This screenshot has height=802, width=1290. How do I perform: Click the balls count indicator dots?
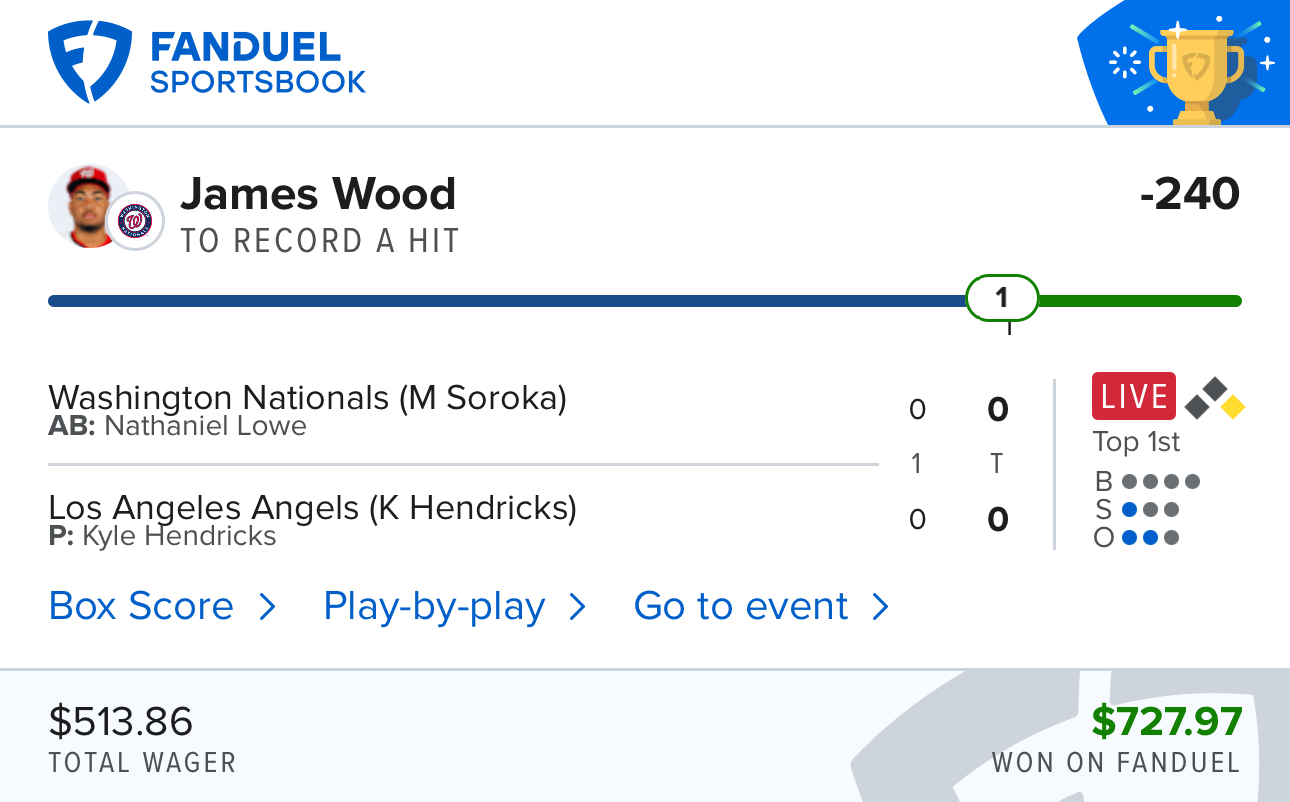pos(1160,482)
